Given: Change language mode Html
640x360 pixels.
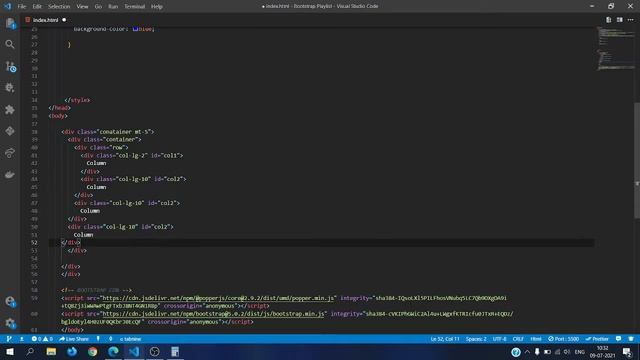Looking at the screenshot, I should point(536,339).
